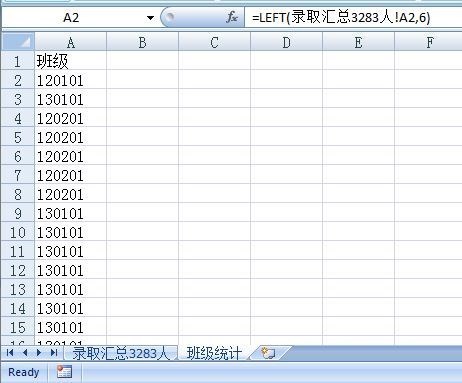Switch to 录取汇总3283人 sheet tab
Screen dimensions: 462x383
[121, 353]
